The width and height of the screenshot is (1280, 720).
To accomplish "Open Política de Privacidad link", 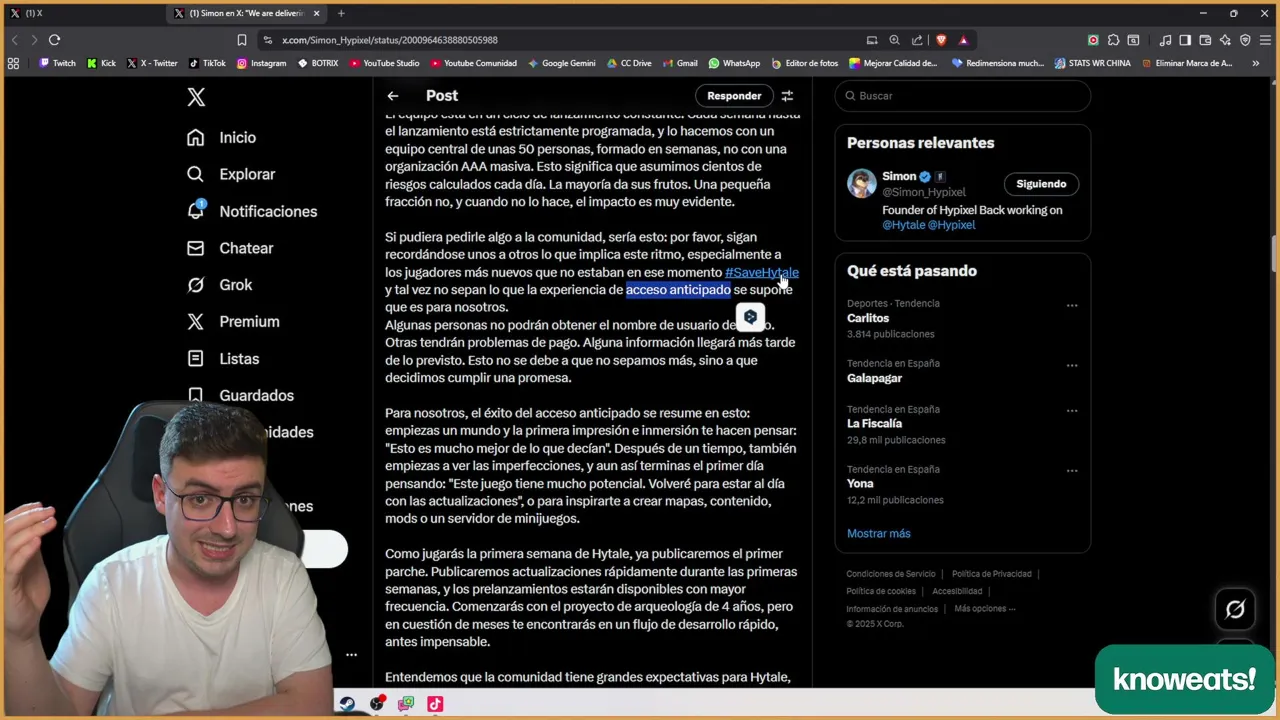I will click(x=992, y=574).
